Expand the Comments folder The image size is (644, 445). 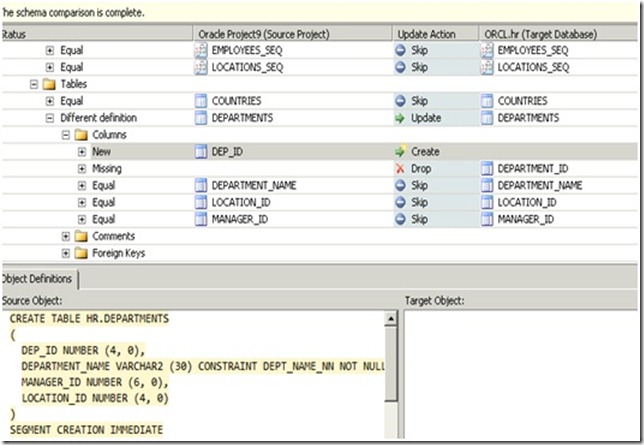66,236
